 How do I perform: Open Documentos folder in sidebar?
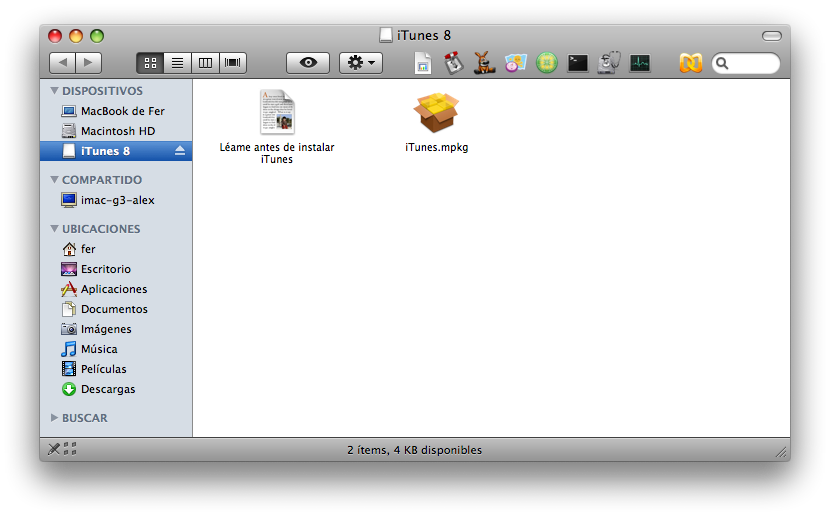tap(116, 309)
